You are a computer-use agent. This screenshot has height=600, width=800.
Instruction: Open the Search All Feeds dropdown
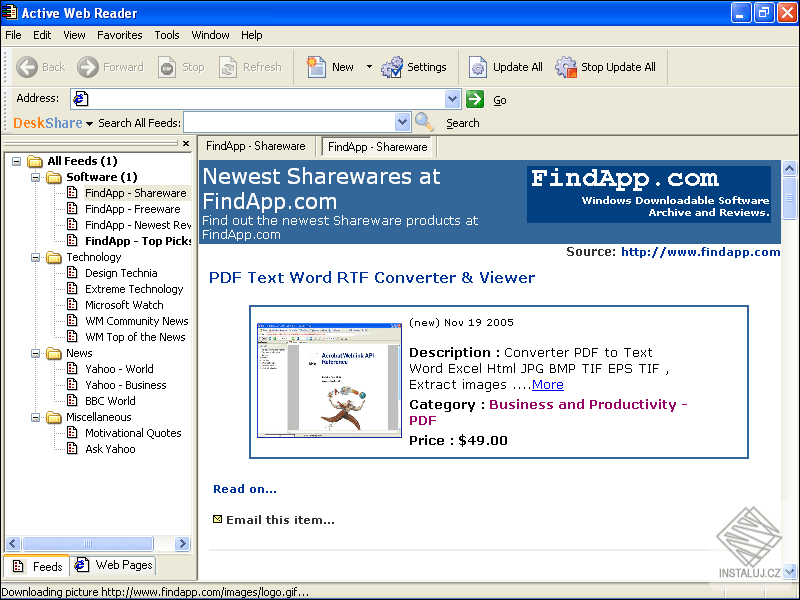point(402,122)
